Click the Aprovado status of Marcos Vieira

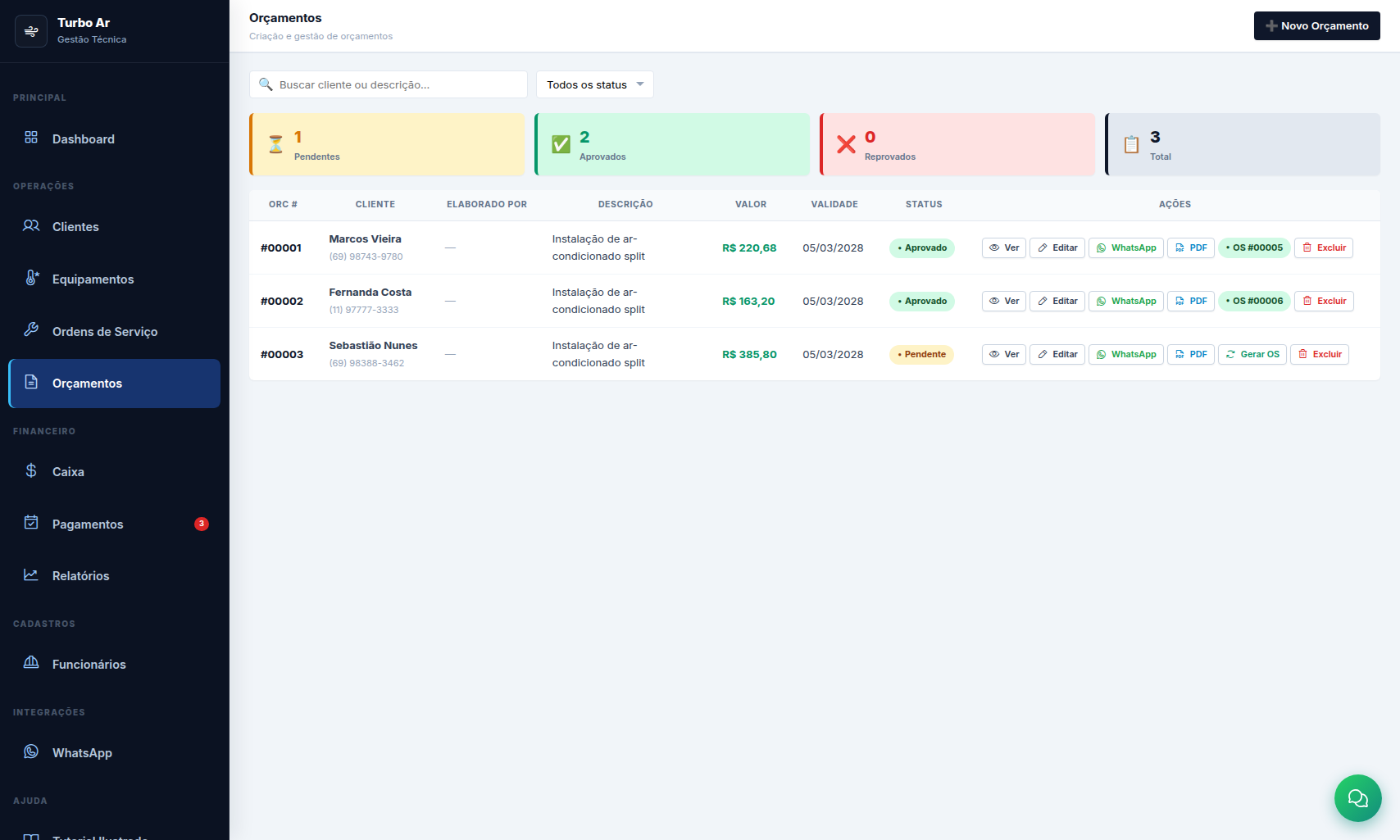coord(922,247)
